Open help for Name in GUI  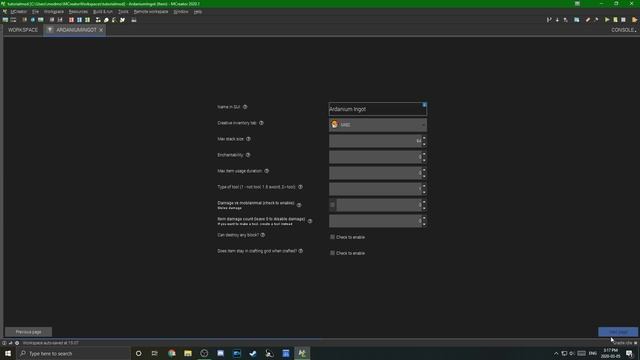[x=245, y=107]
